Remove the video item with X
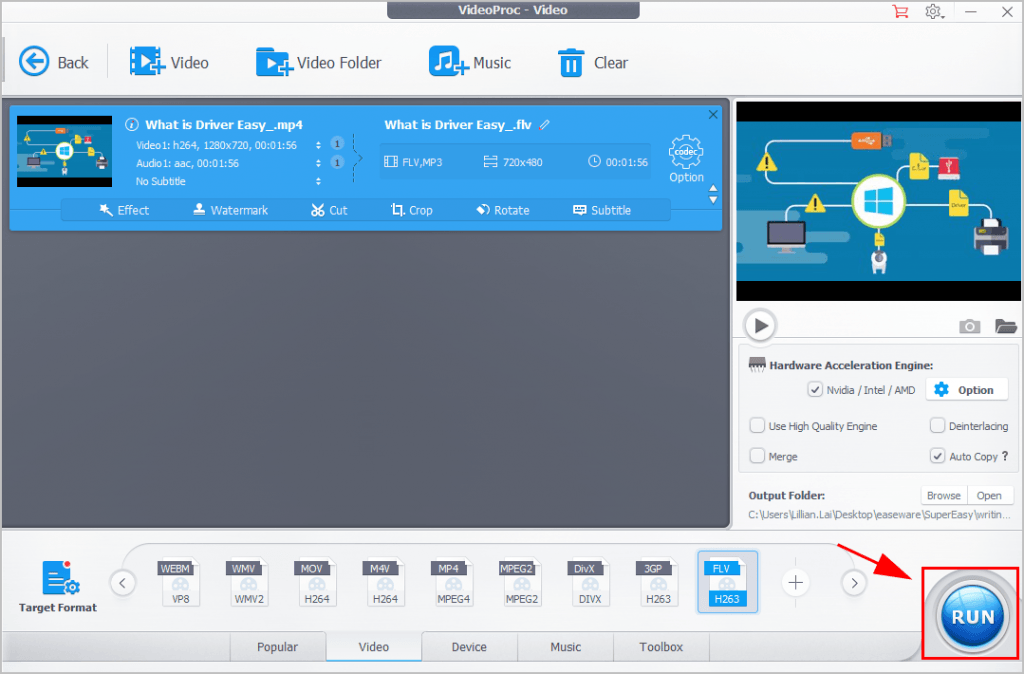Viewport: 1024px width, 674px height. tap(713, 114)
